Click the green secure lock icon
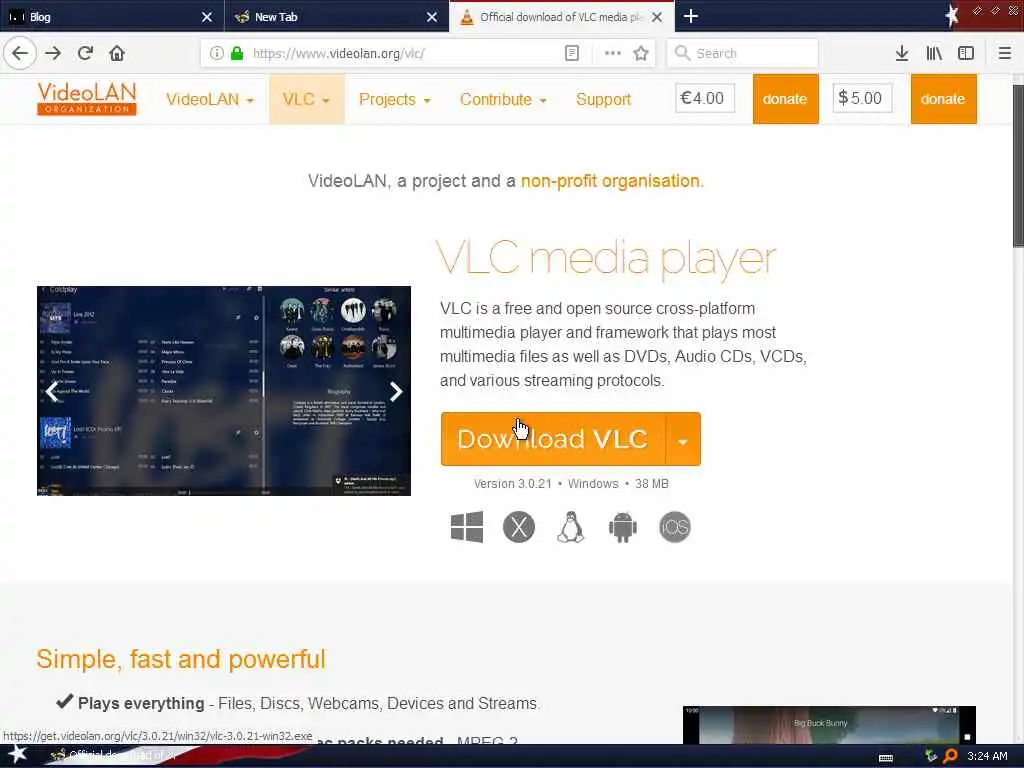The image size is (1024, 768). click(237, 53)
